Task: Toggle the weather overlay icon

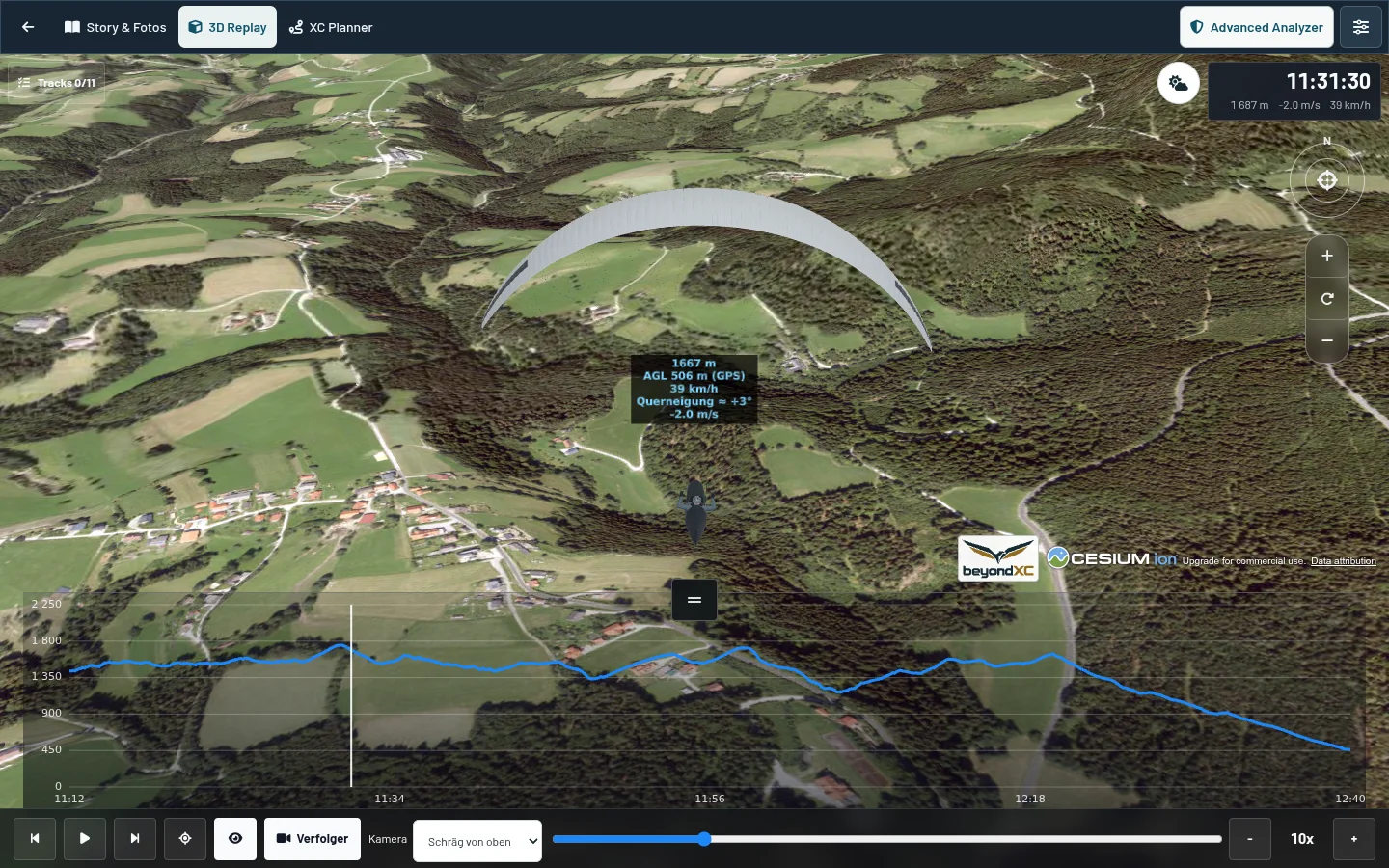Action: (x=1179, y=83)
